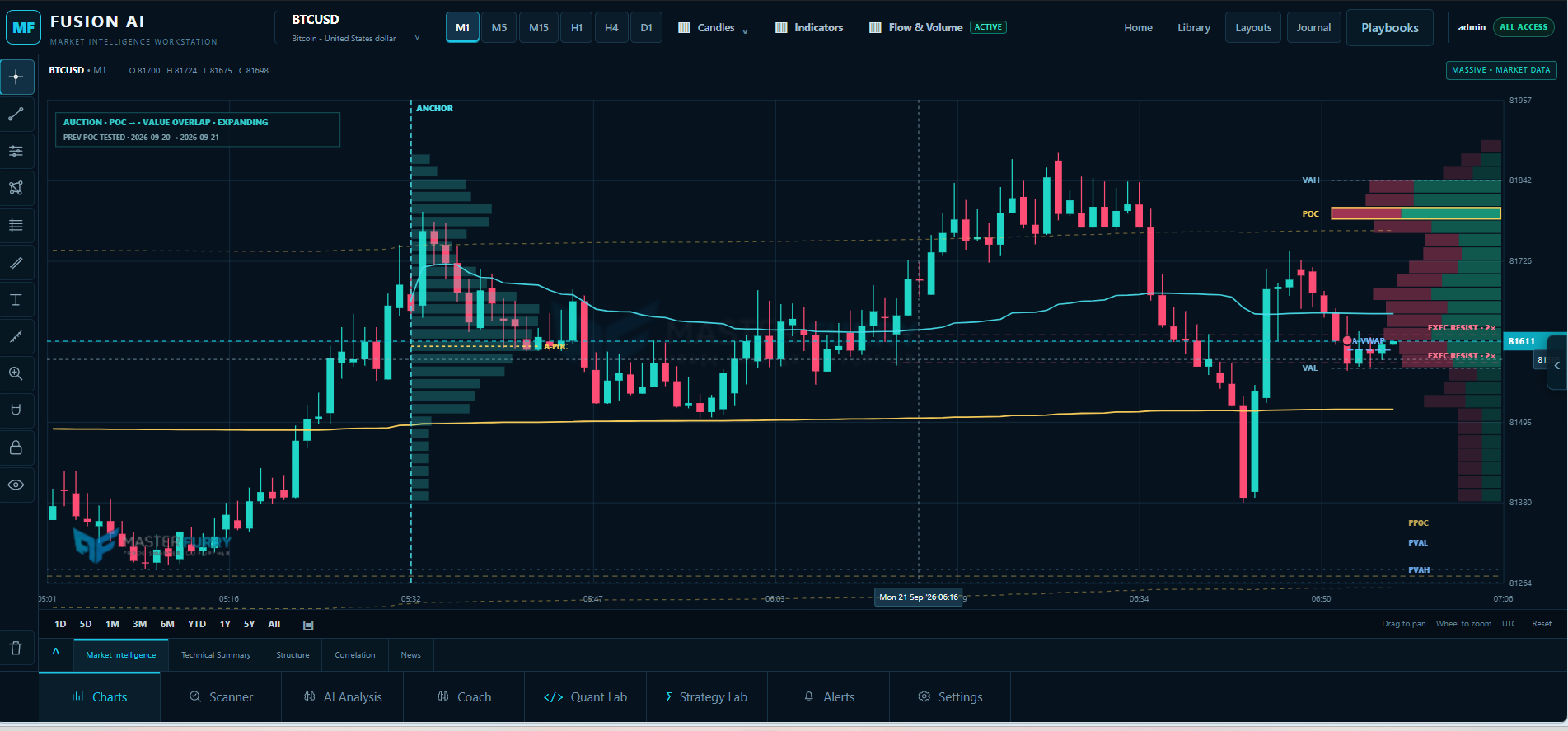Set range to 5Y

(249, 625)
